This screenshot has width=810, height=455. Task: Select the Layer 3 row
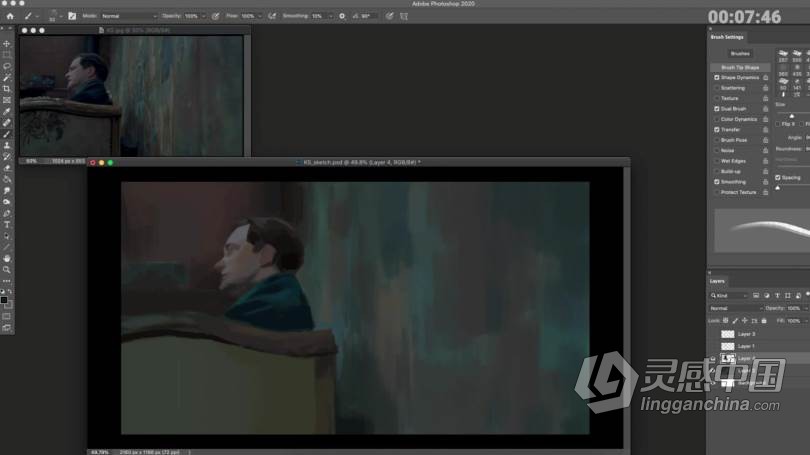(759, 334)
